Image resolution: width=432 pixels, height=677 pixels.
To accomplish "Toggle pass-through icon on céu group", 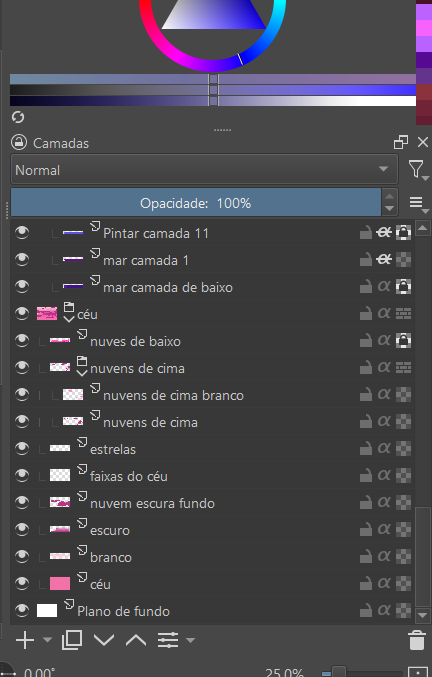I will (404, 313).
